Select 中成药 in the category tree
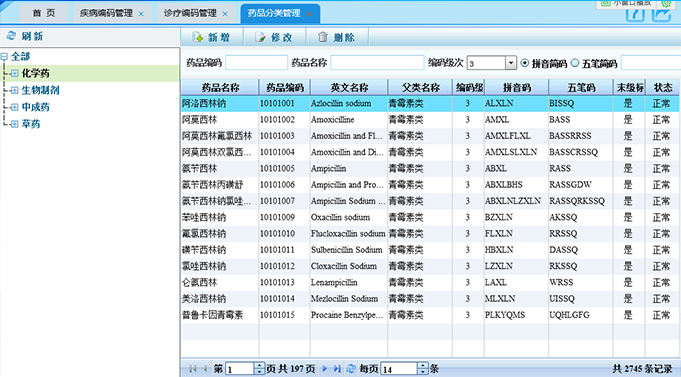 point(36,107)
